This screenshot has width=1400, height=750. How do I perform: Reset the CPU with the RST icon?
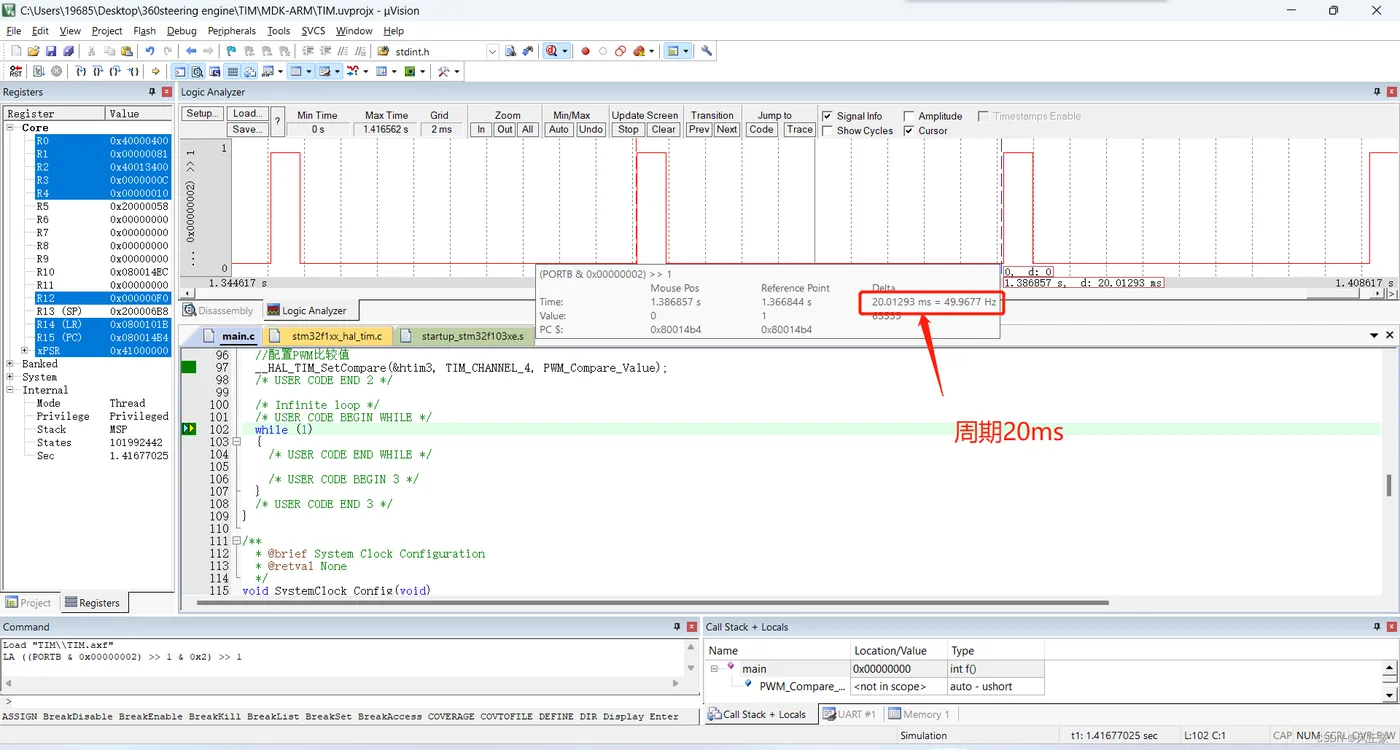click(x=16, y=72)
